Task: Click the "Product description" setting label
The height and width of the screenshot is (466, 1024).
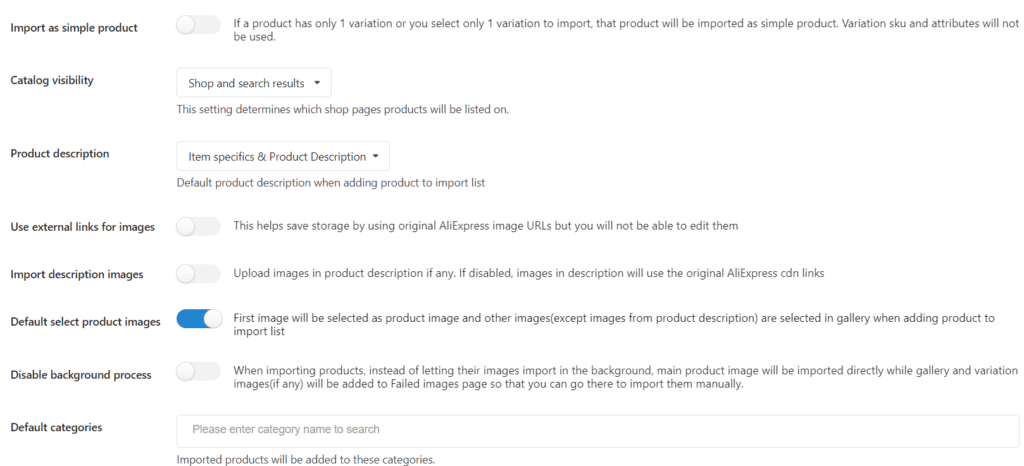Action: pyautogui.click(x=60, y=154)
